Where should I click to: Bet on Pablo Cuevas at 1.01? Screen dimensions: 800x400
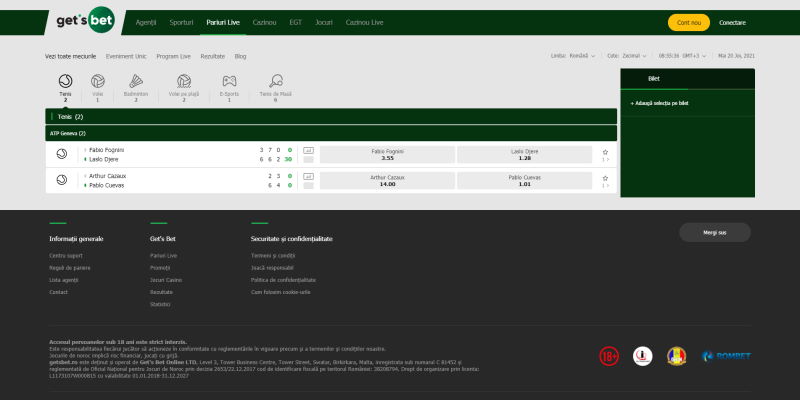pos(524,181)
